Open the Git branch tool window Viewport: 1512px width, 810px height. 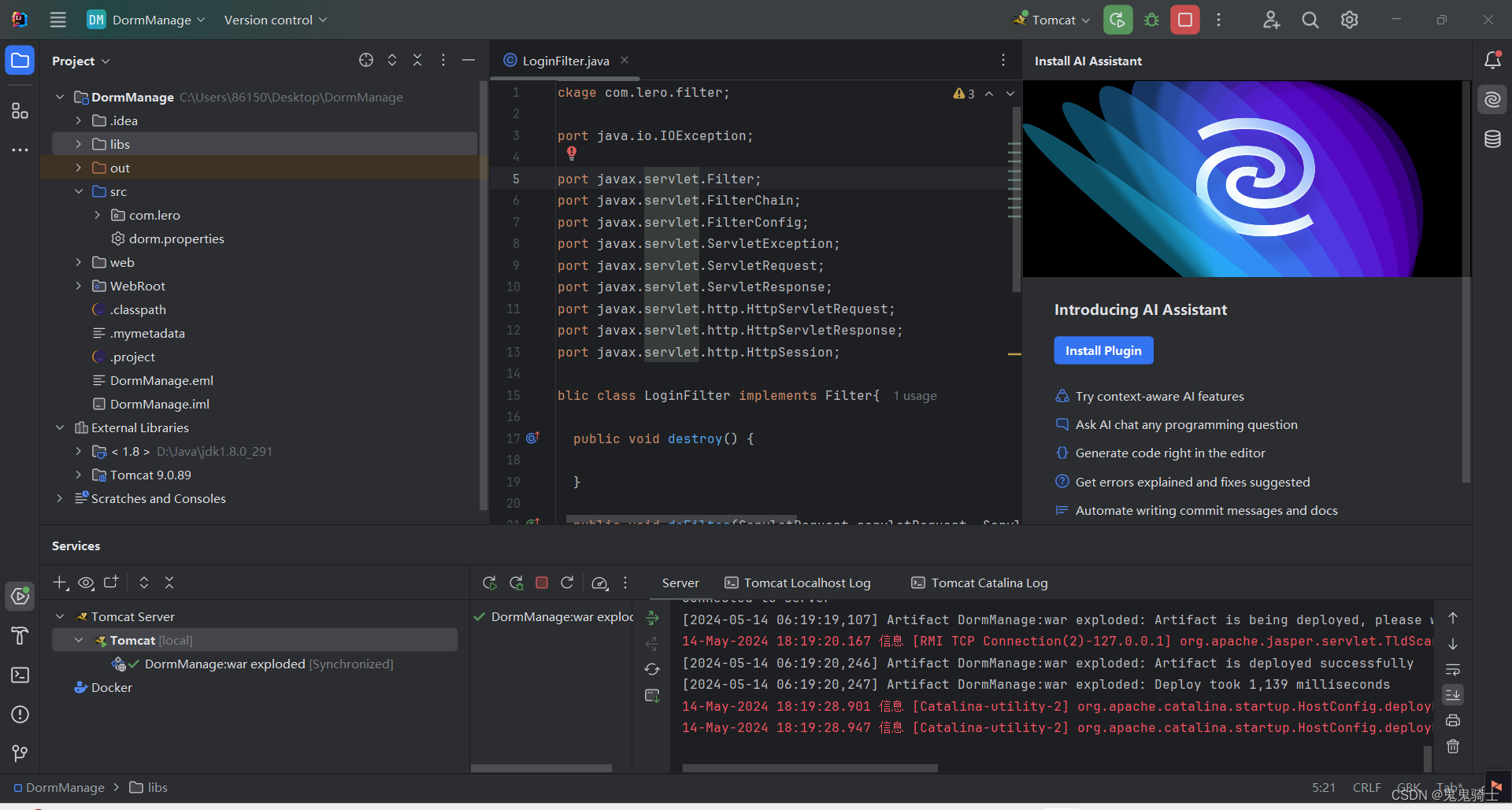pyautogui.click(x=20, y=753)
